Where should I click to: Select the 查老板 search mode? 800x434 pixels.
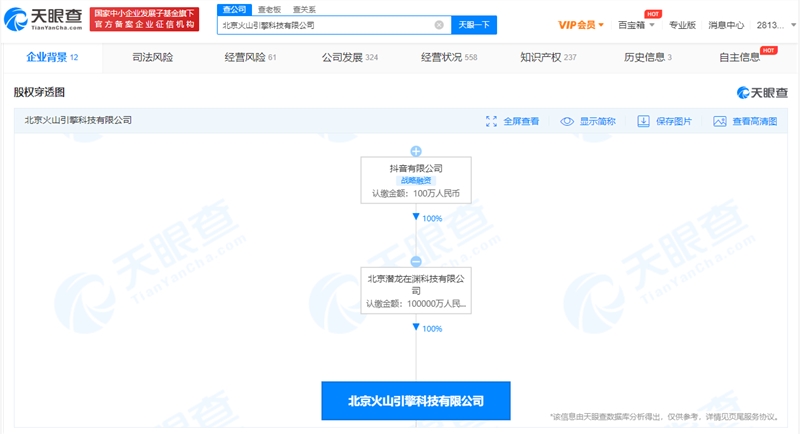[269, 8]
